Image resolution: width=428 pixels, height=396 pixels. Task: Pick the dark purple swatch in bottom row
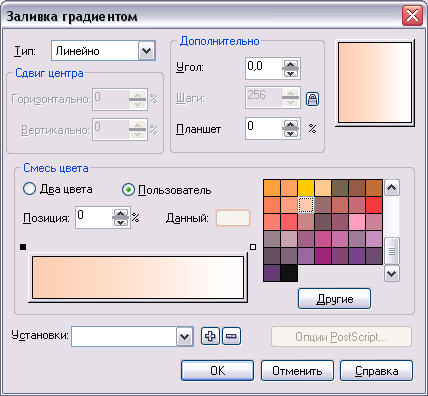pyautogui.click(x=272, y=273)
